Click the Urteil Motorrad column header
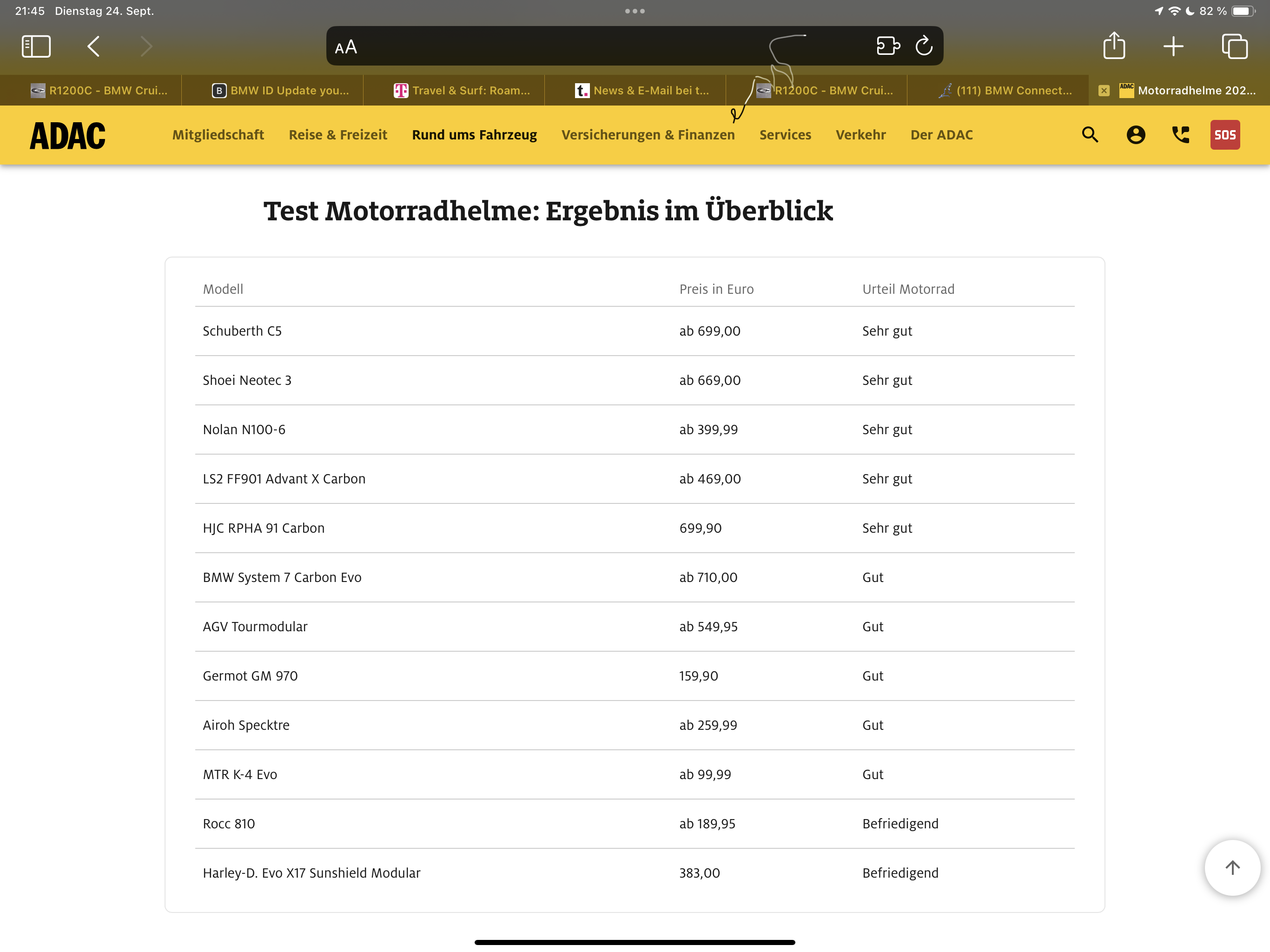 (x=908, y=290)
